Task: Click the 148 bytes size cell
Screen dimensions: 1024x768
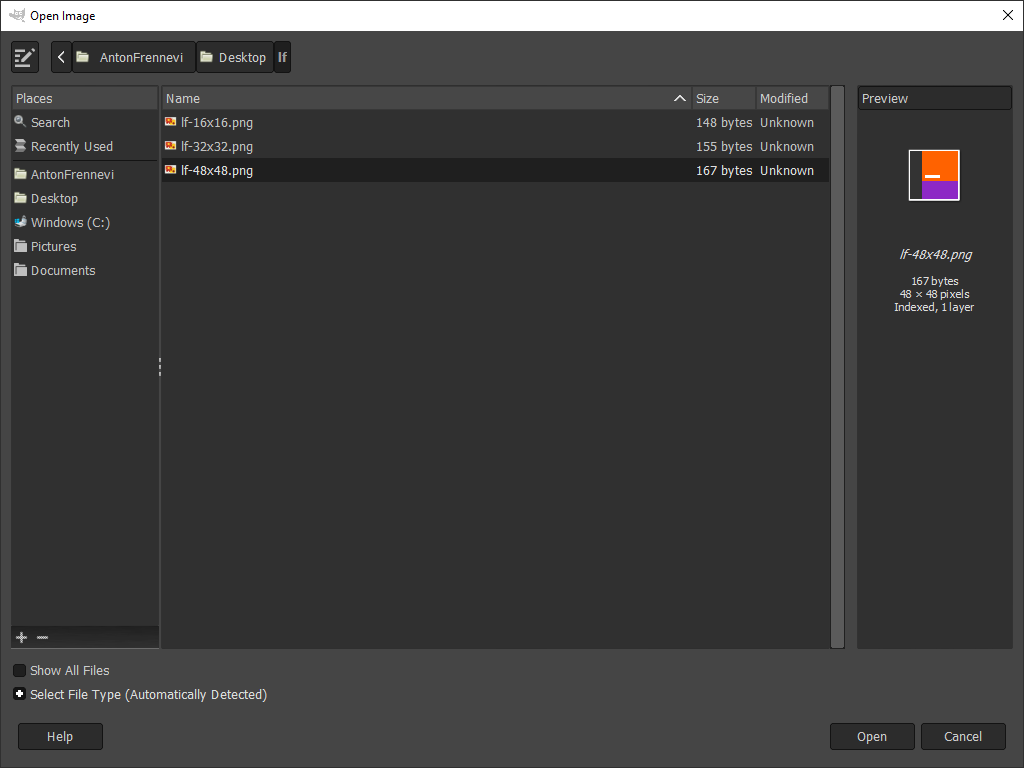Action: (724, 123)
